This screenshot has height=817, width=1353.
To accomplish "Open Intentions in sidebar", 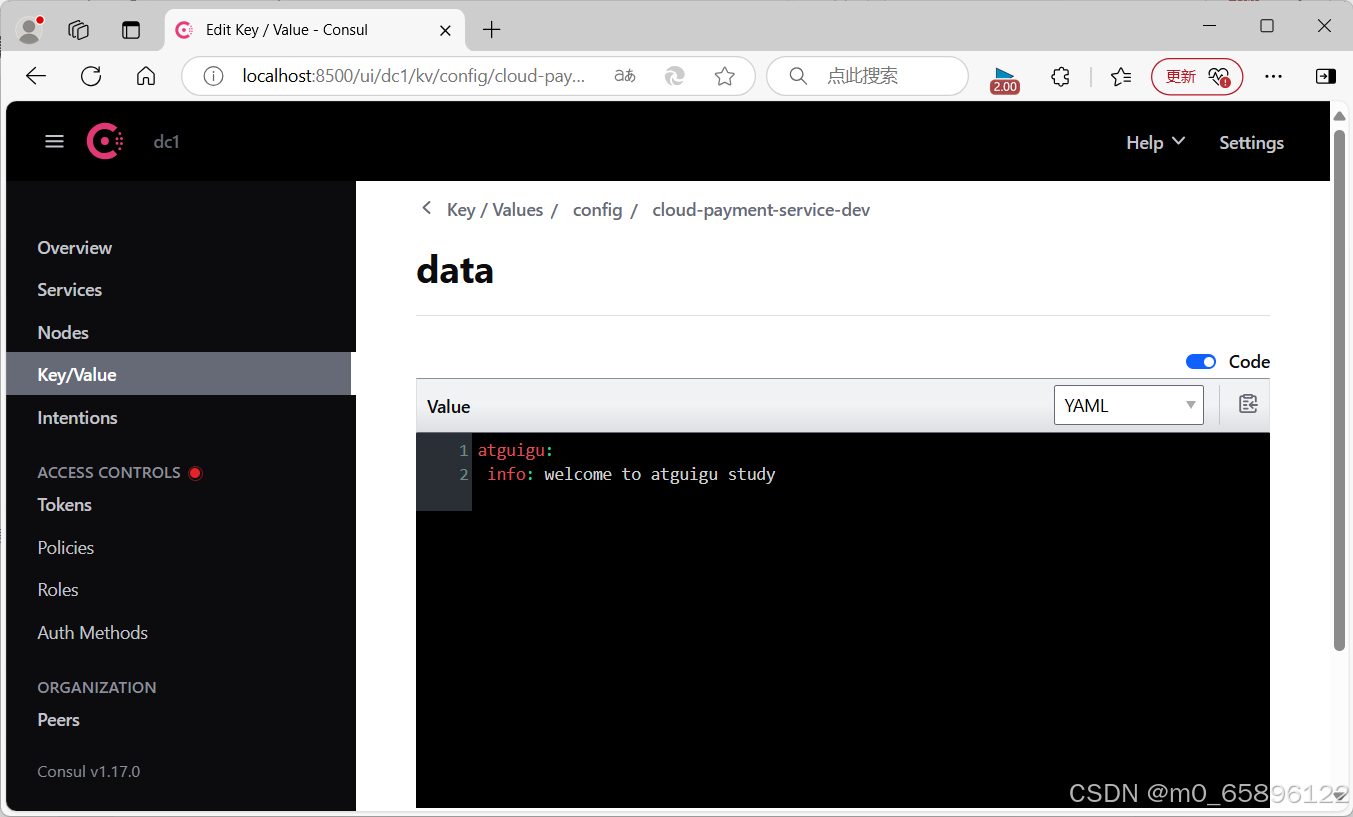I will coord(78,418).
